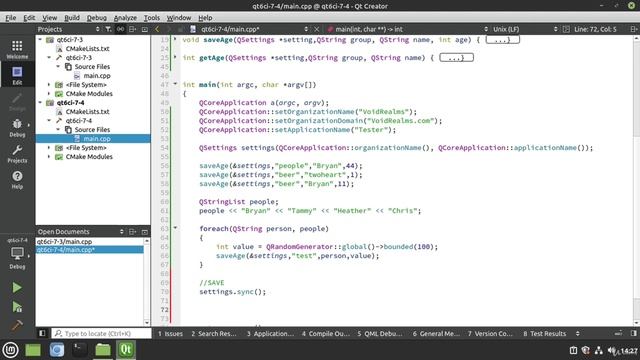Screen dimensions: 640x360
Task: Click the Qt Creator taskbar icon
Action: 126,350
